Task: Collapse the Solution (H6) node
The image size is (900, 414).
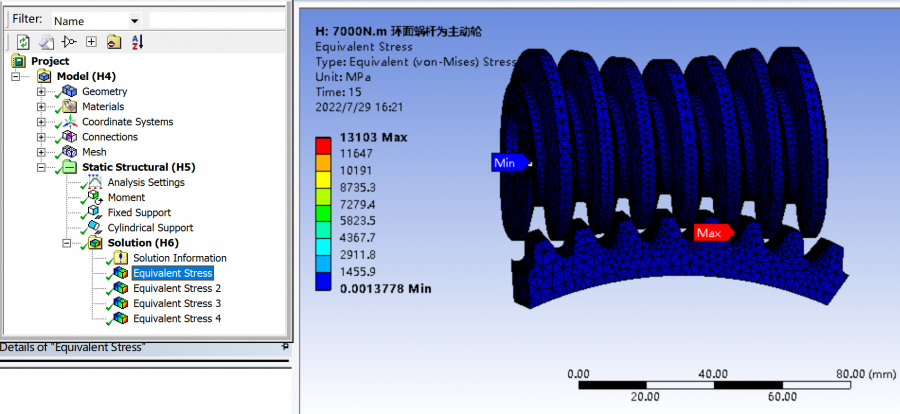Action: pos(67,243)
